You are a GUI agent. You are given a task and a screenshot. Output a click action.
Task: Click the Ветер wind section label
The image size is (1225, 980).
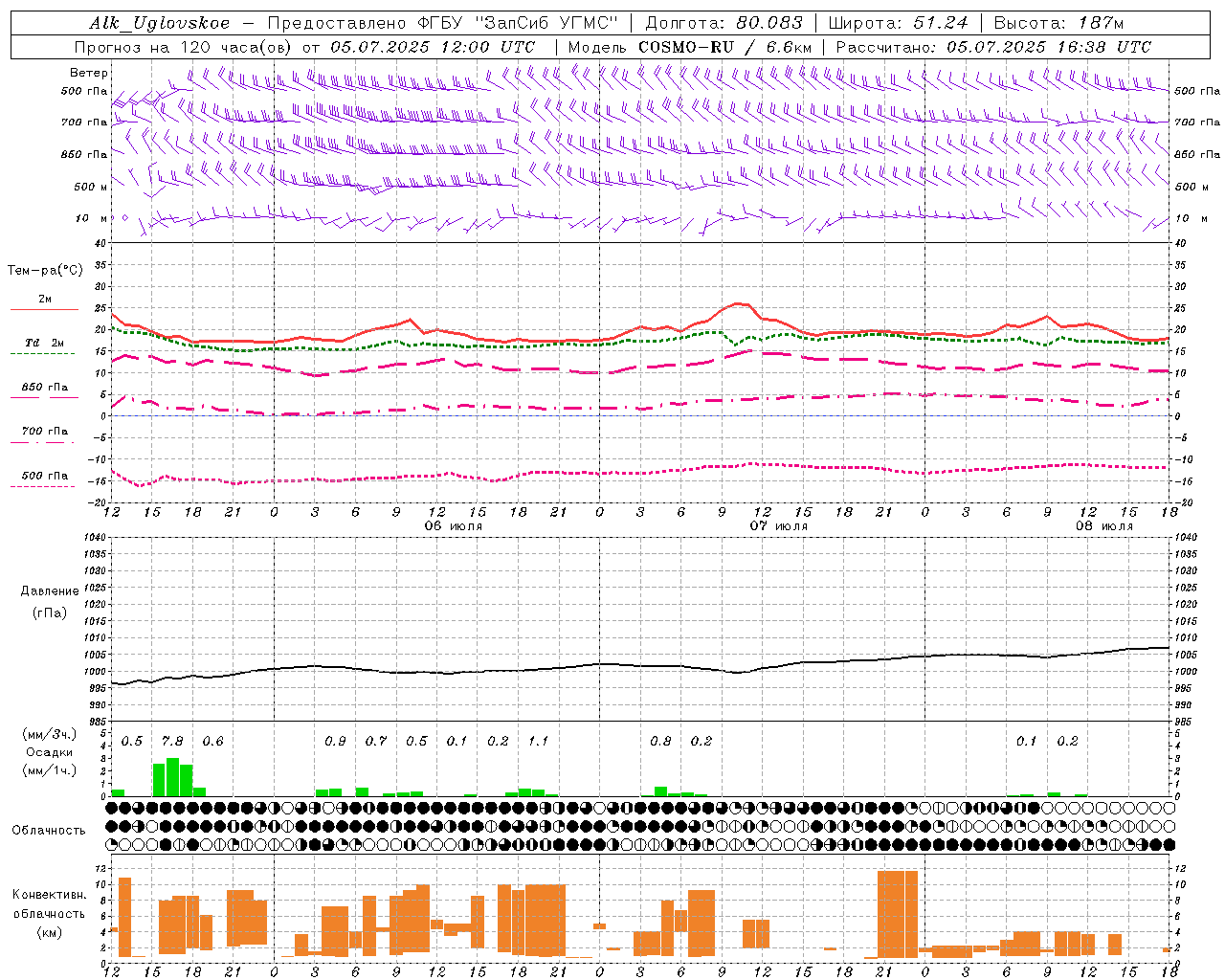(x=89, y=73)
